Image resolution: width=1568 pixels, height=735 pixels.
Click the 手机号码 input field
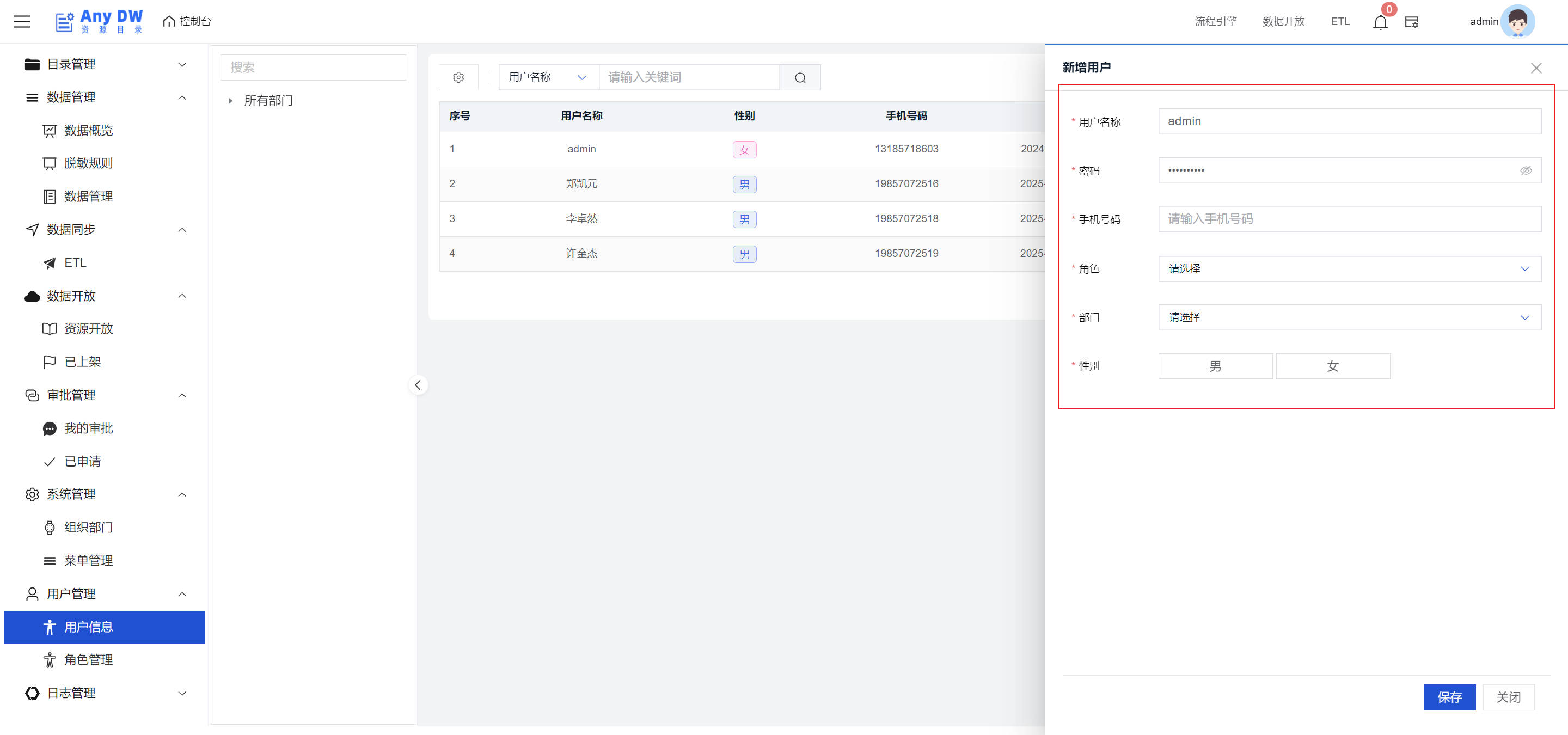[1349, 218]
